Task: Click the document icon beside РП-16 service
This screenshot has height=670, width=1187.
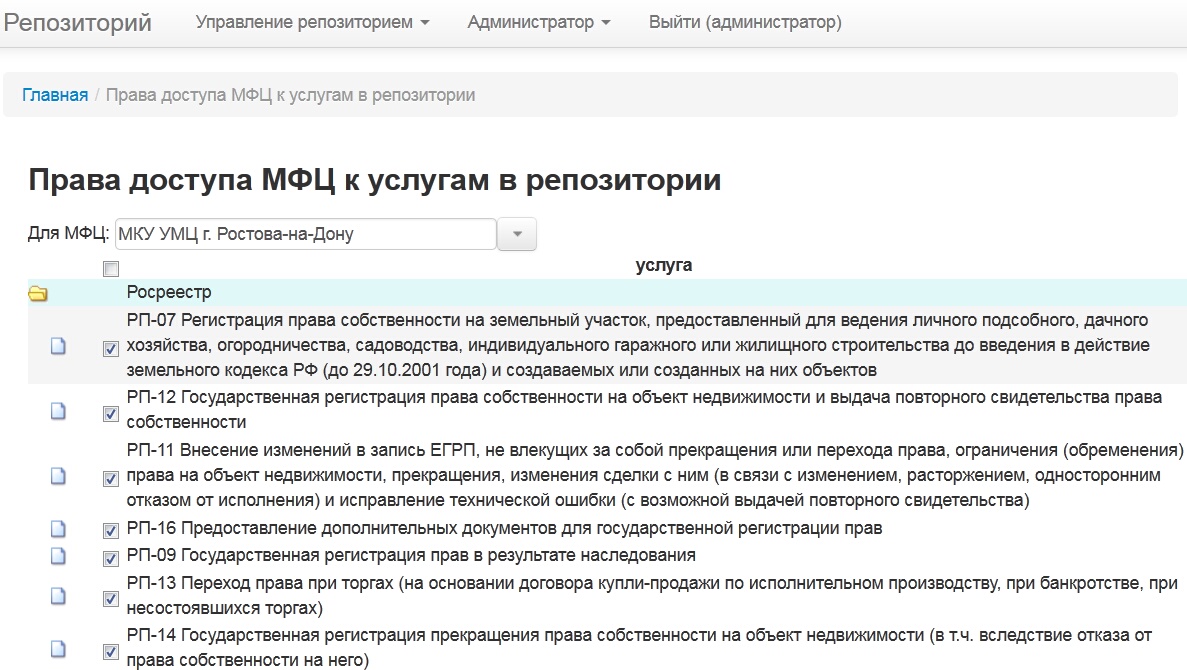Action: point(58,529)
